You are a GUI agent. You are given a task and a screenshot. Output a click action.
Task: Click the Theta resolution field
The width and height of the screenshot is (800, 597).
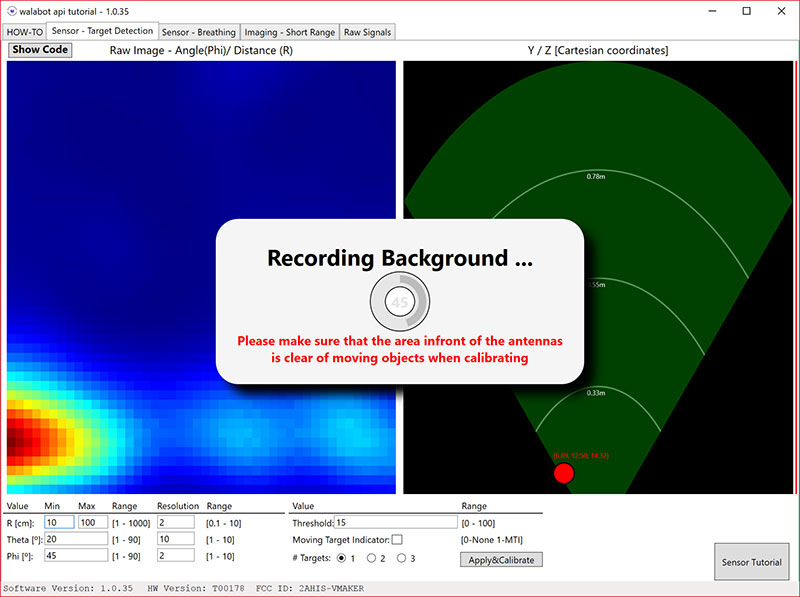(x=176, y=539)
